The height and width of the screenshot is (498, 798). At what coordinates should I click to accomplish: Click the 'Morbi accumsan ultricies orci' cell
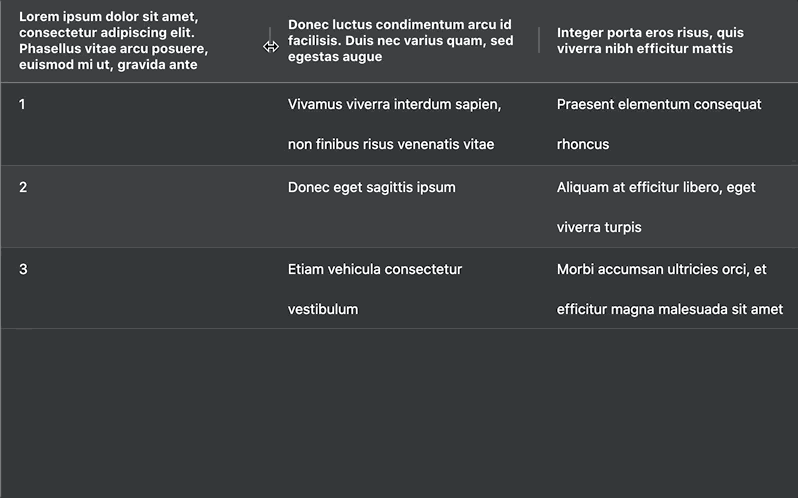pos(670,289)
